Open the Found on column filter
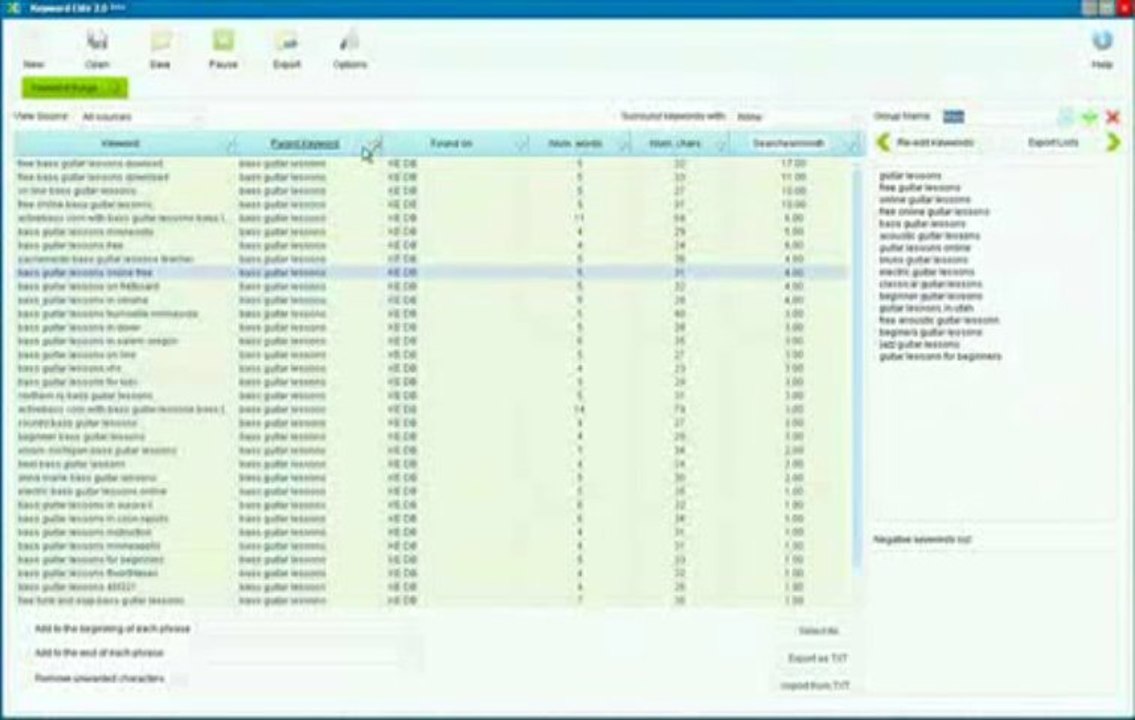 tap(521, 144)
